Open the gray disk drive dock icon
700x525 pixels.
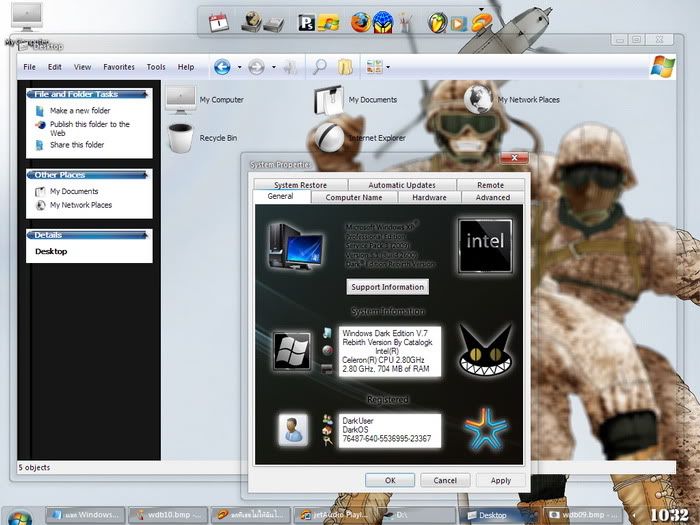[274, 24]
